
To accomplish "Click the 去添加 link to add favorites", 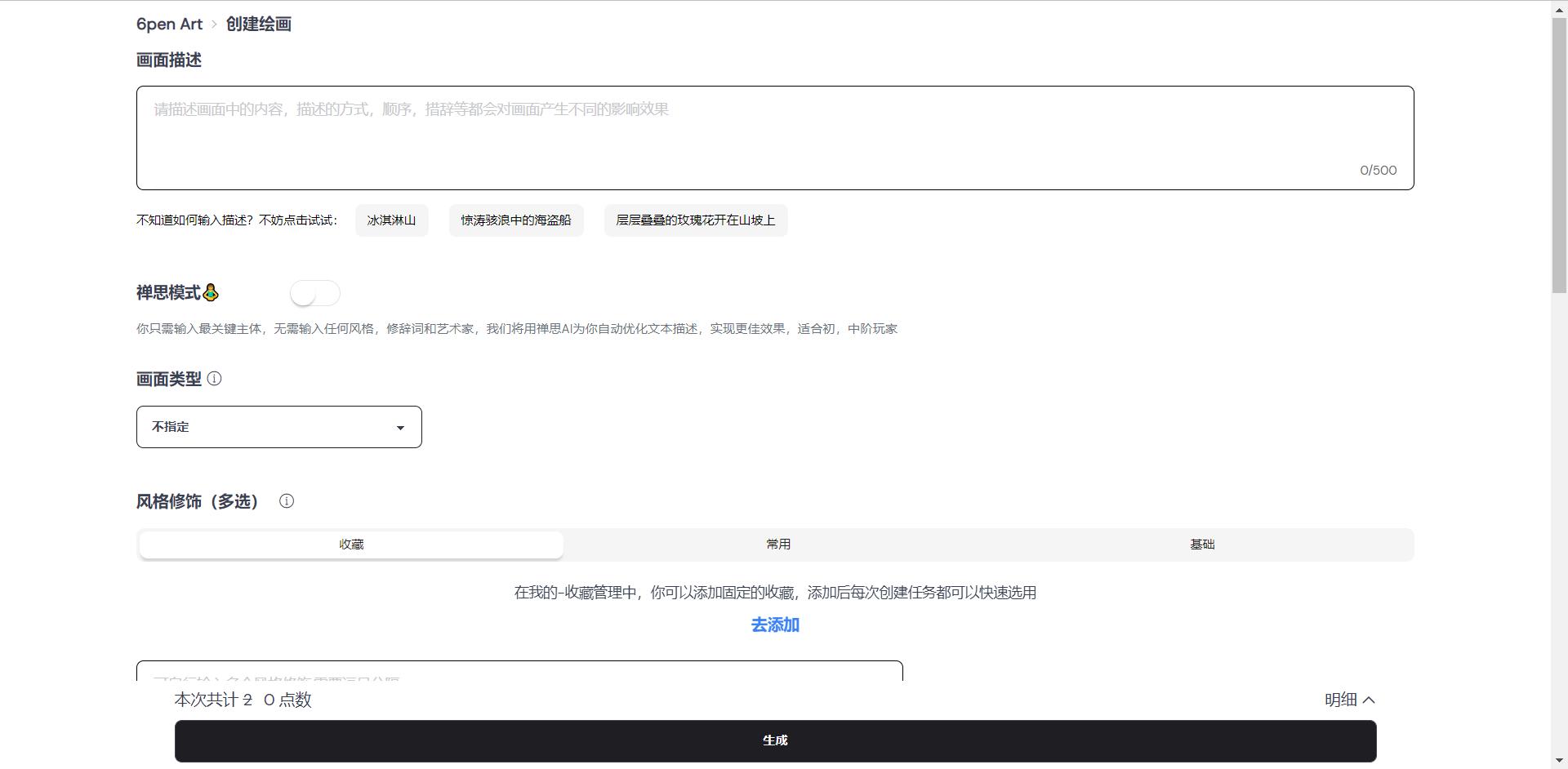I will coord(774,625).
